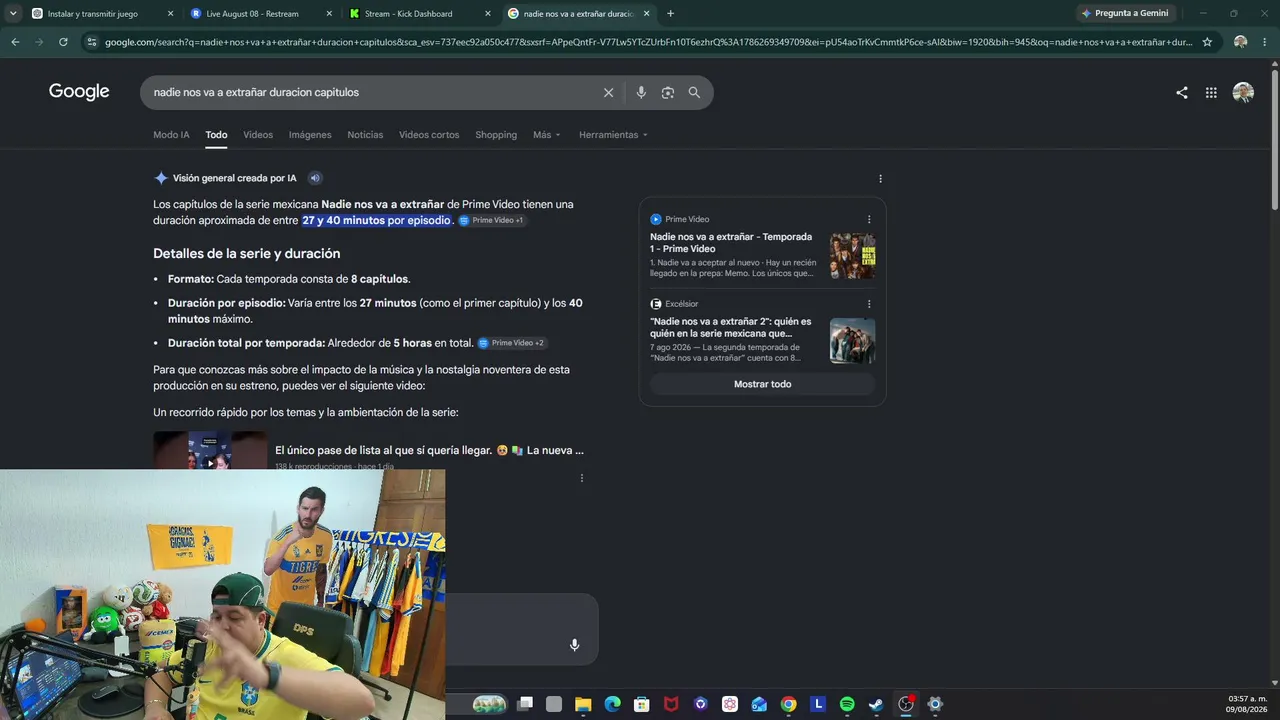Open the Google account profile picture on the results page

click(1243, 93)
